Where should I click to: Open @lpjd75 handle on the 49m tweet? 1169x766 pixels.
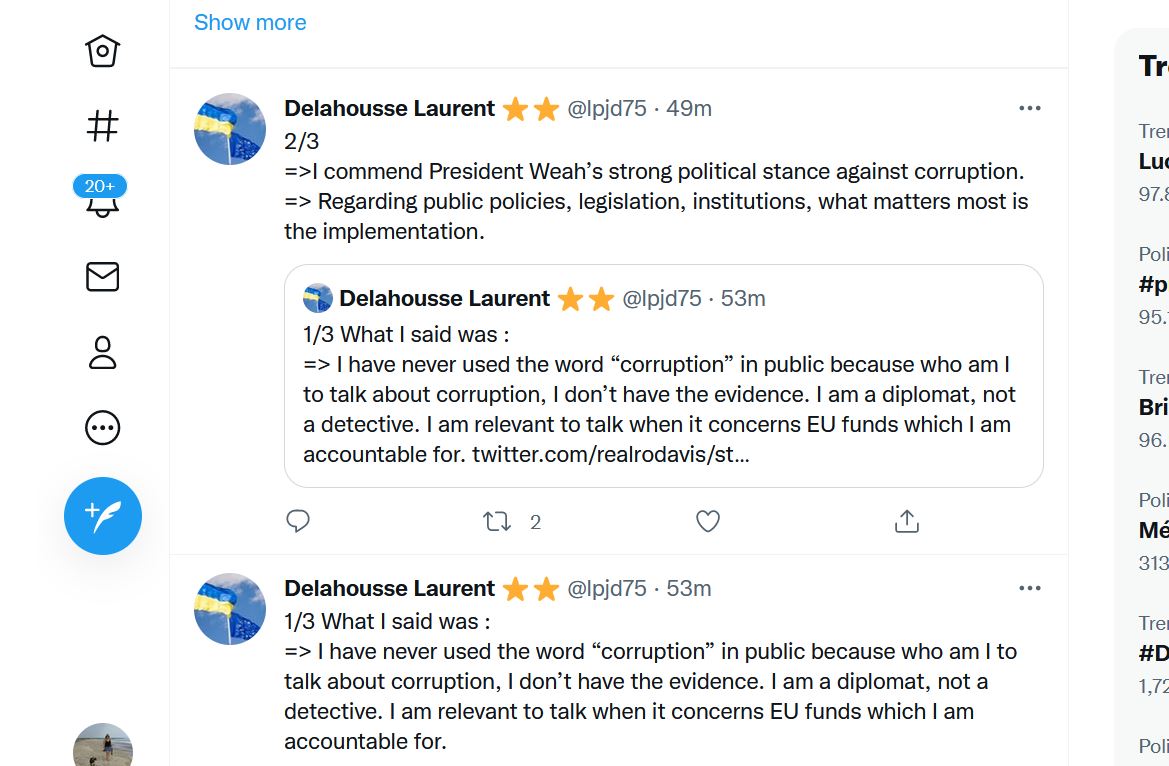[x=607, y=108]
